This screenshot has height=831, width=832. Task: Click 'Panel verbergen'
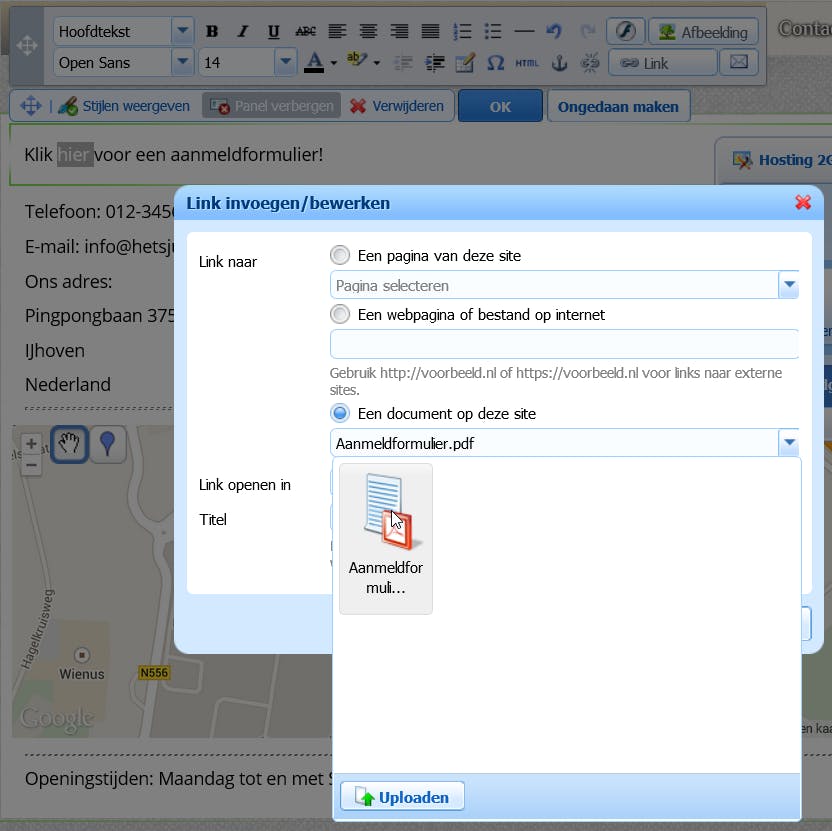tap(272, 106)
